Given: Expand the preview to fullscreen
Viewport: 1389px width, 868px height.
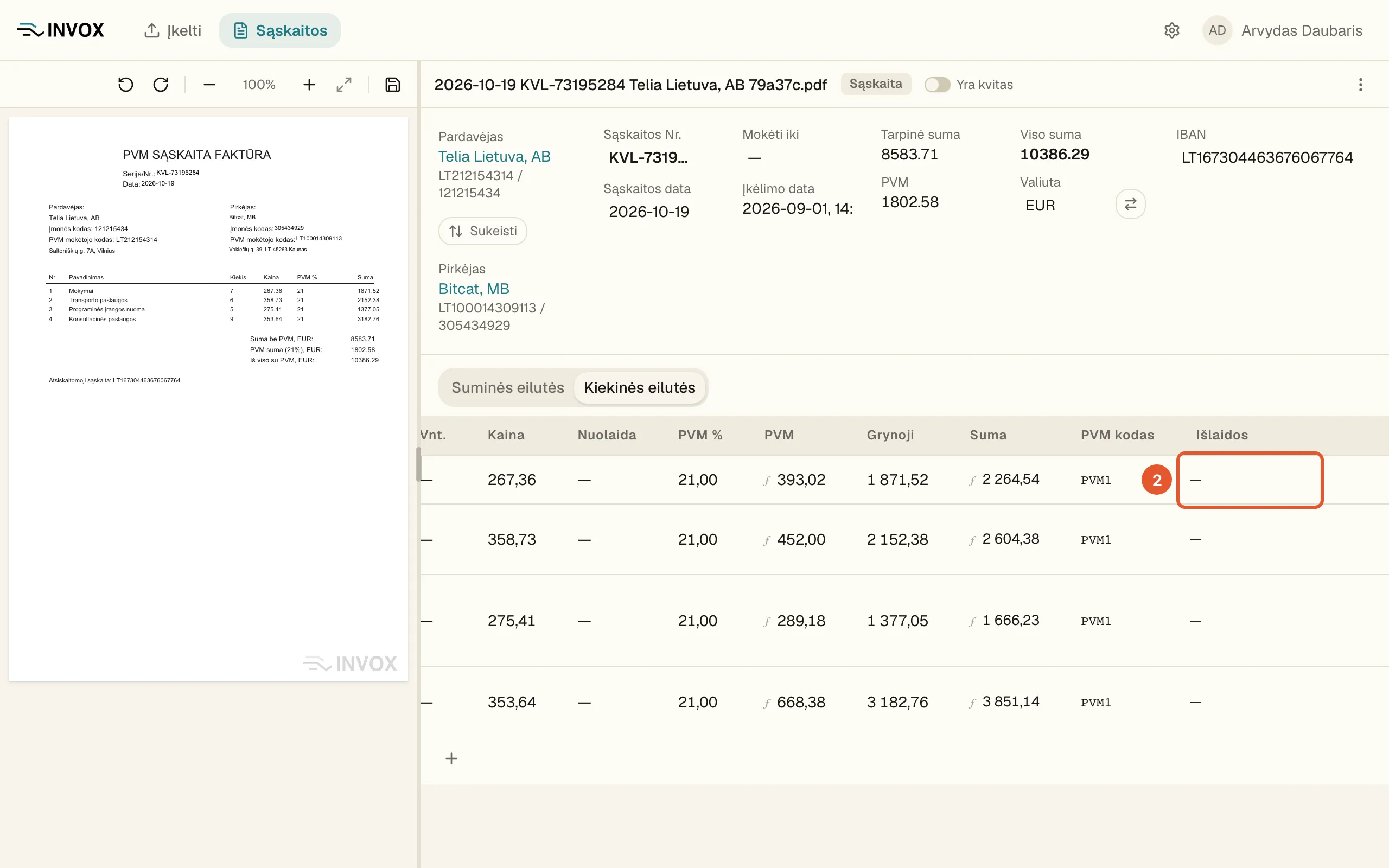Looking at the screenshot, I should pos(344,85).
